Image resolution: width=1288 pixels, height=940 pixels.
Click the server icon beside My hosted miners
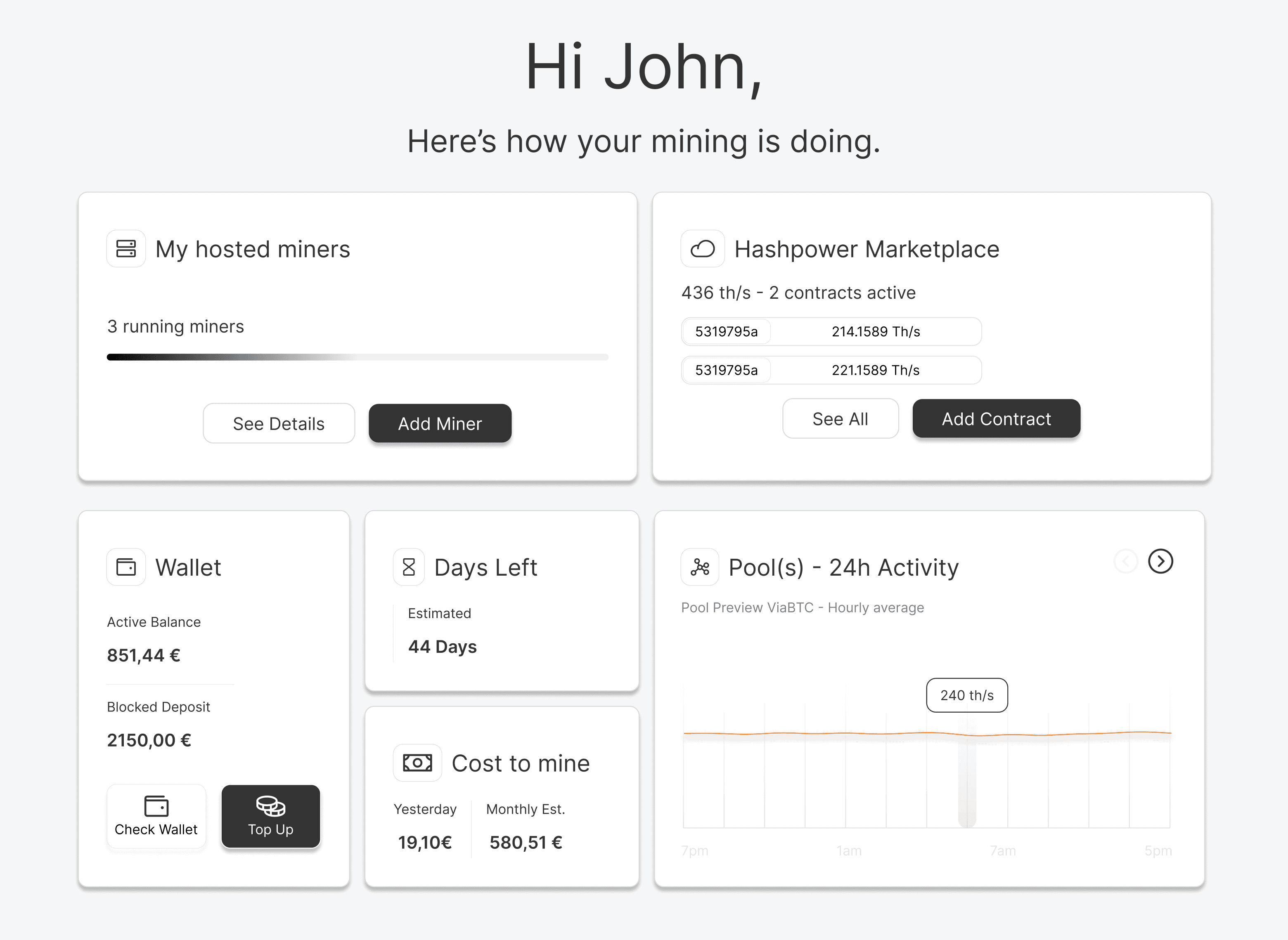(126, 249)
